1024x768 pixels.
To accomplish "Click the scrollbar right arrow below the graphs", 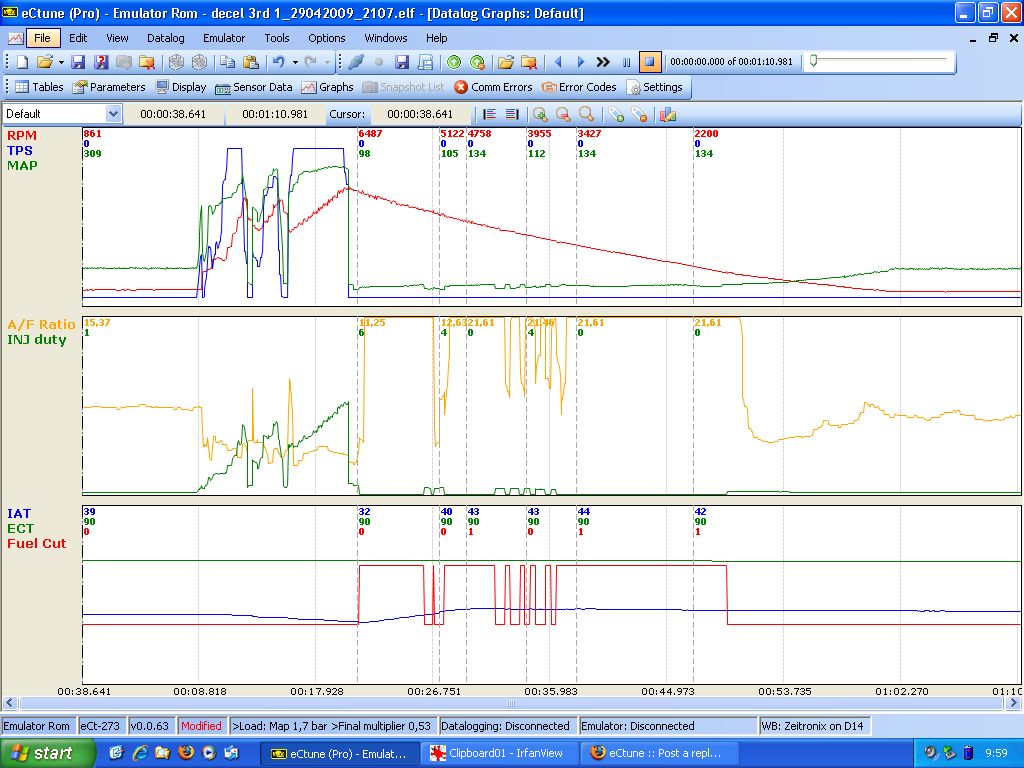I will [1014, 703].
